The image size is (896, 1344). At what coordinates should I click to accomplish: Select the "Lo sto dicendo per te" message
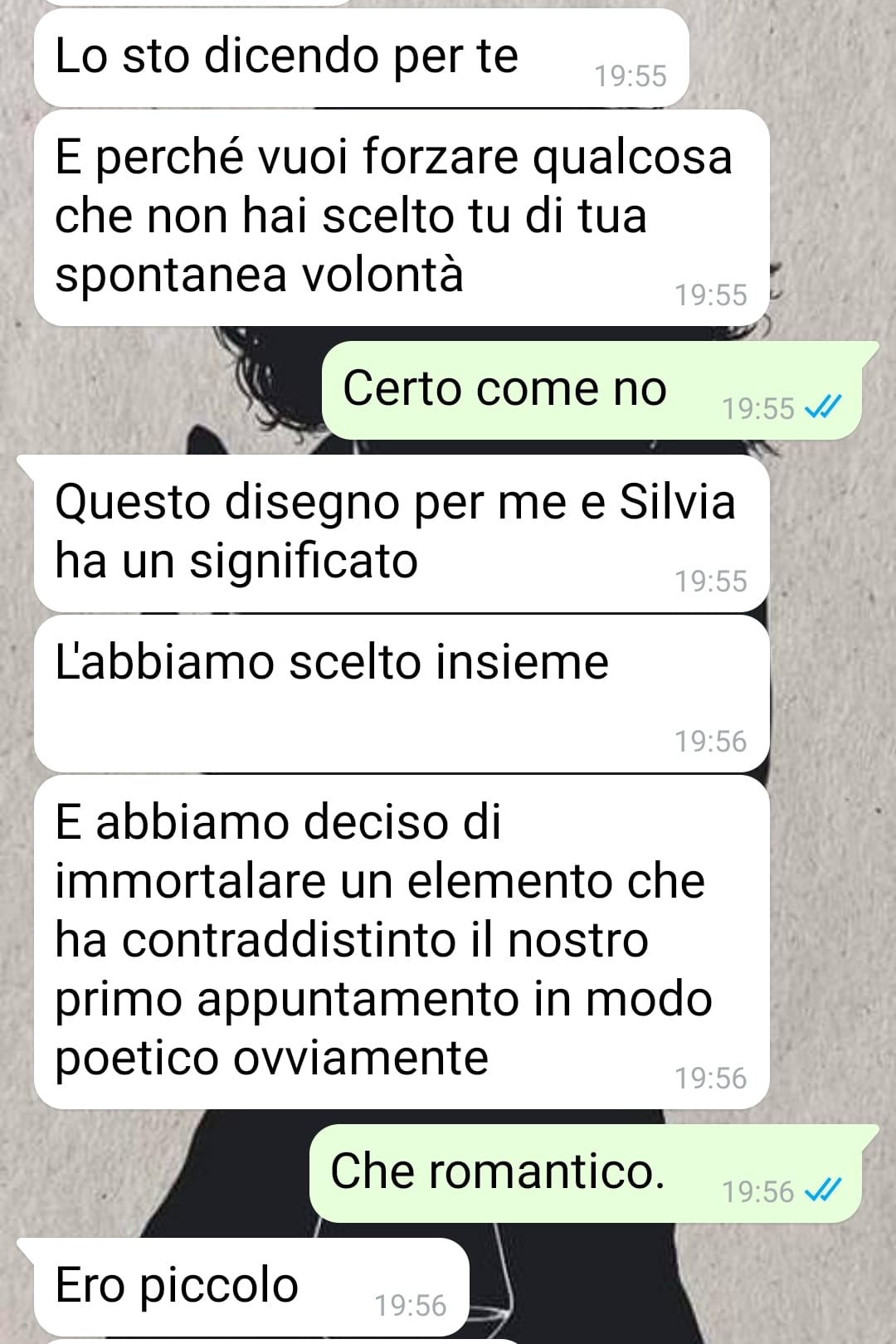(362, 57)
